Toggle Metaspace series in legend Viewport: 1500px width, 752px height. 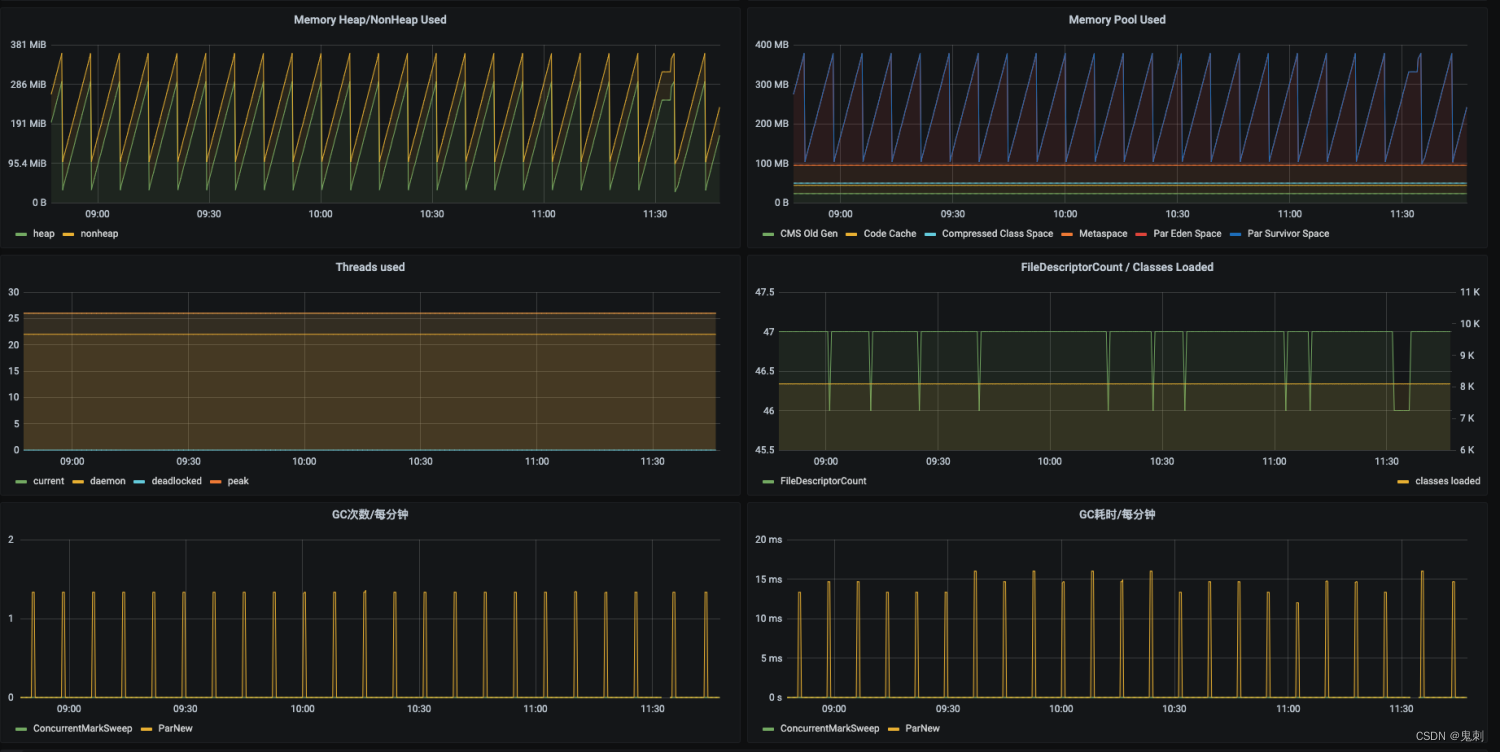1103,234
